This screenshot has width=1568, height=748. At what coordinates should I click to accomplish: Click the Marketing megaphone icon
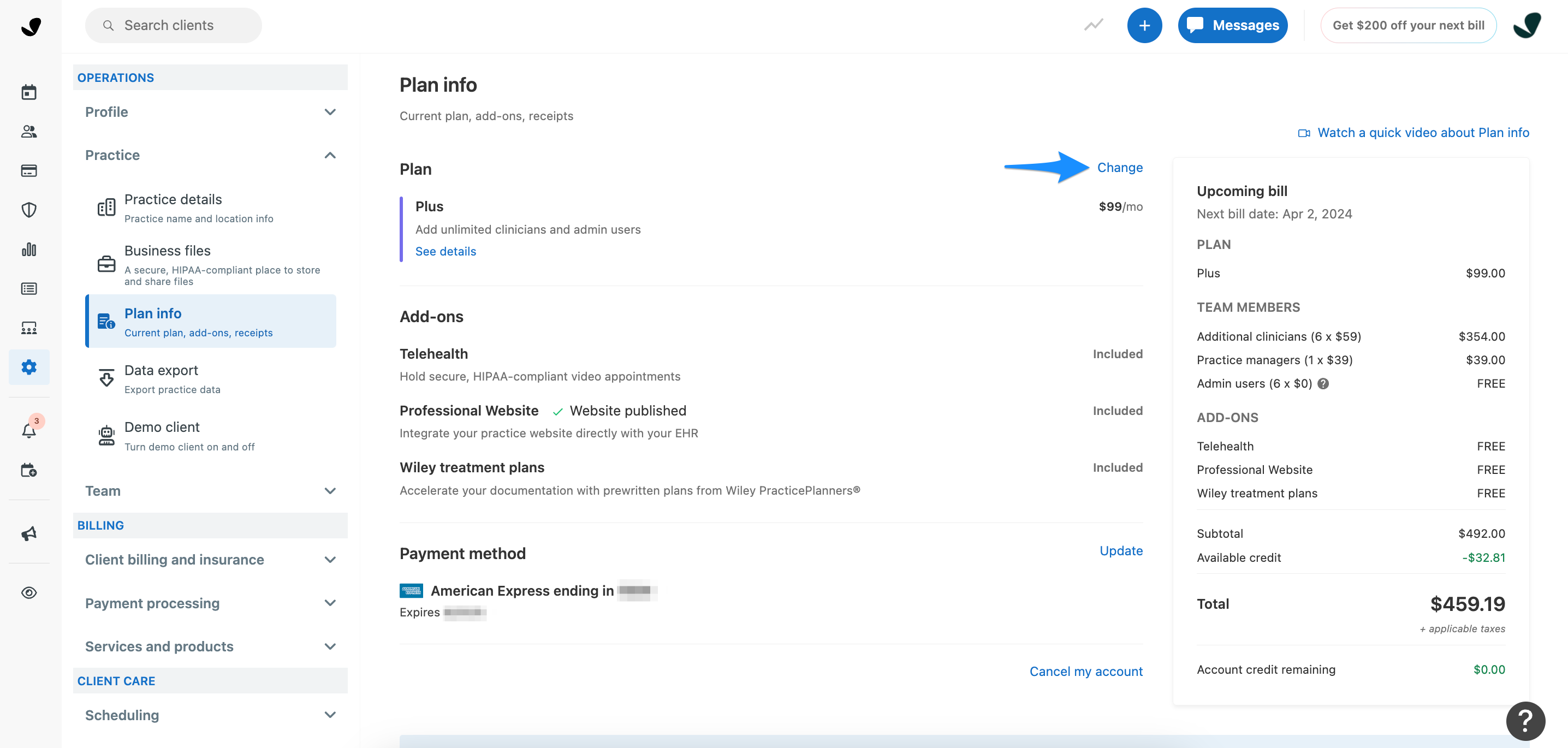point(28,533)
